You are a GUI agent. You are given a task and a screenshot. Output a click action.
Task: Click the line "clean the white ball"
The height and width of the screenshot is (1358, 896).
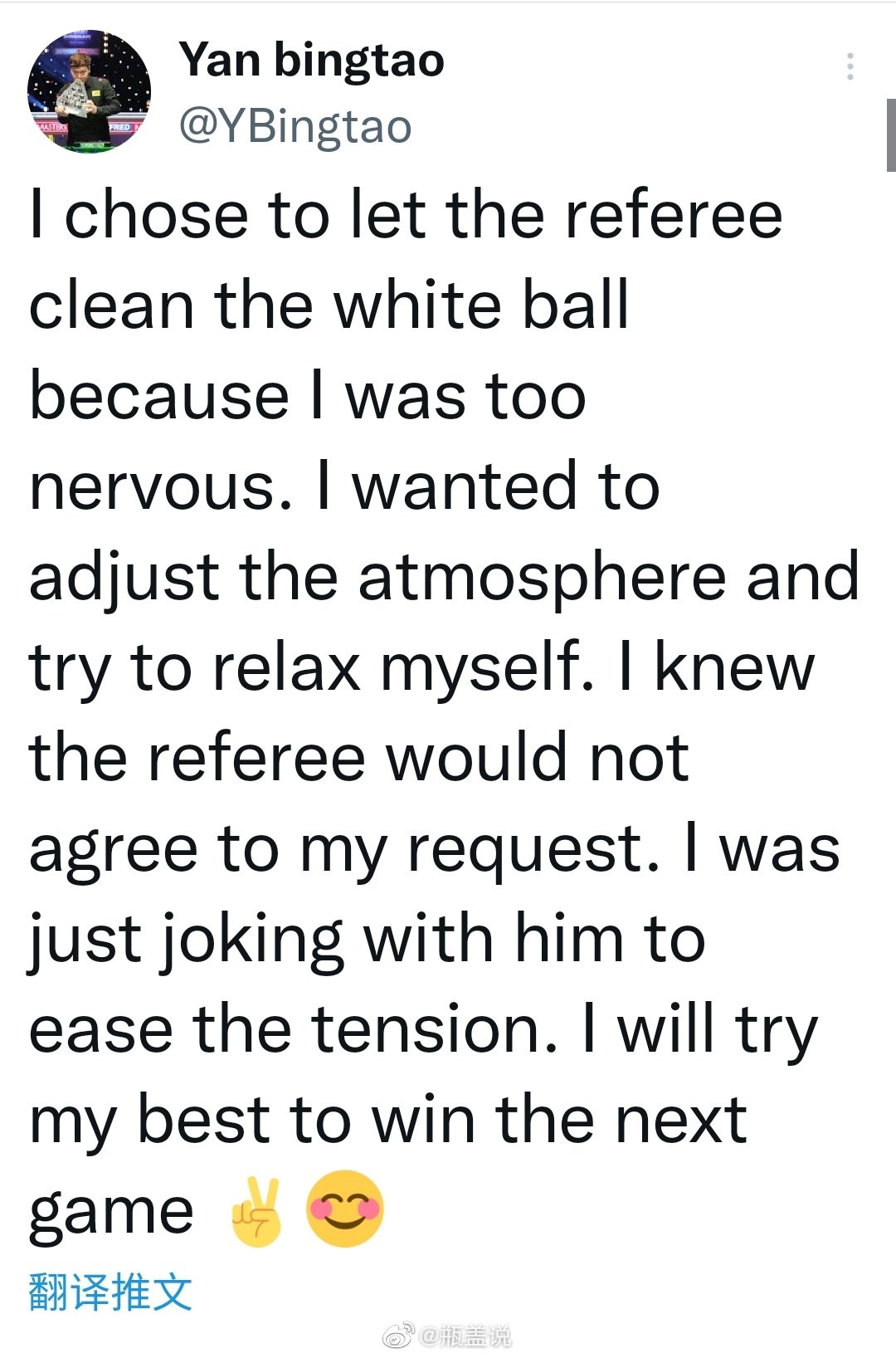(x=329, y=305)
